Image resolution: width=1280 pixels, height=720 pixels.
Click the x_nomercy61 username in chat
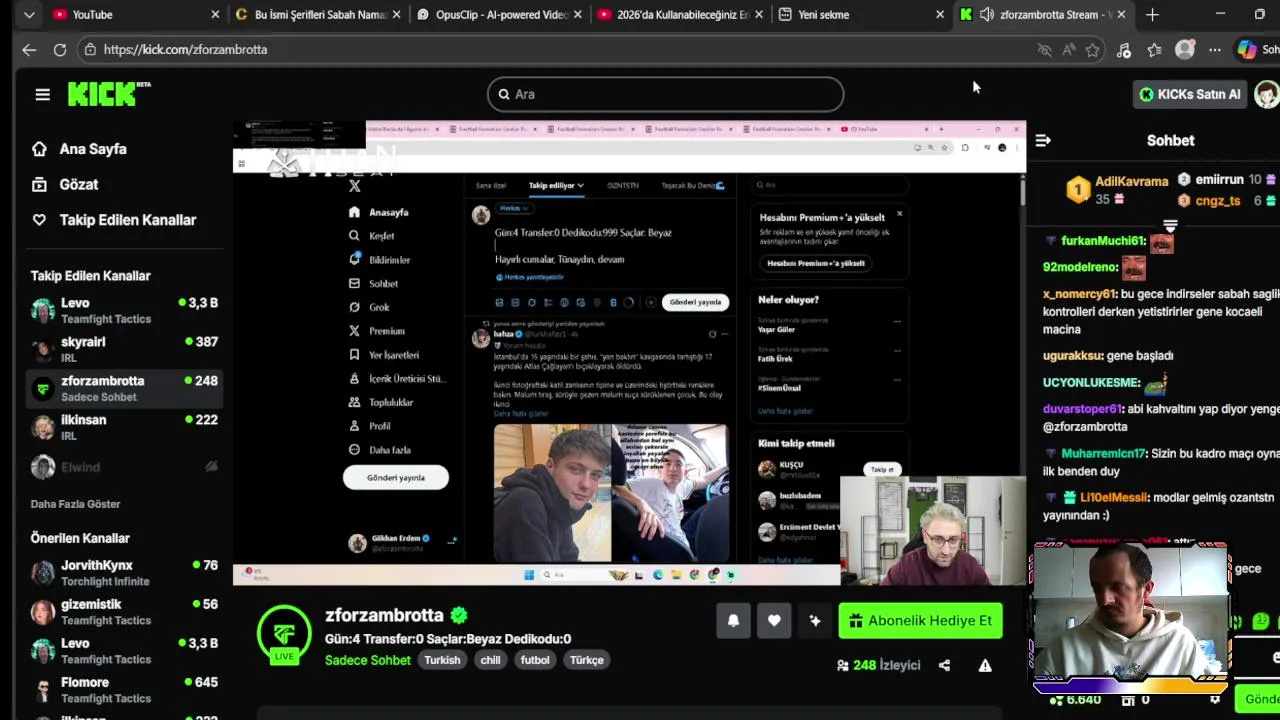point(1079,294)
